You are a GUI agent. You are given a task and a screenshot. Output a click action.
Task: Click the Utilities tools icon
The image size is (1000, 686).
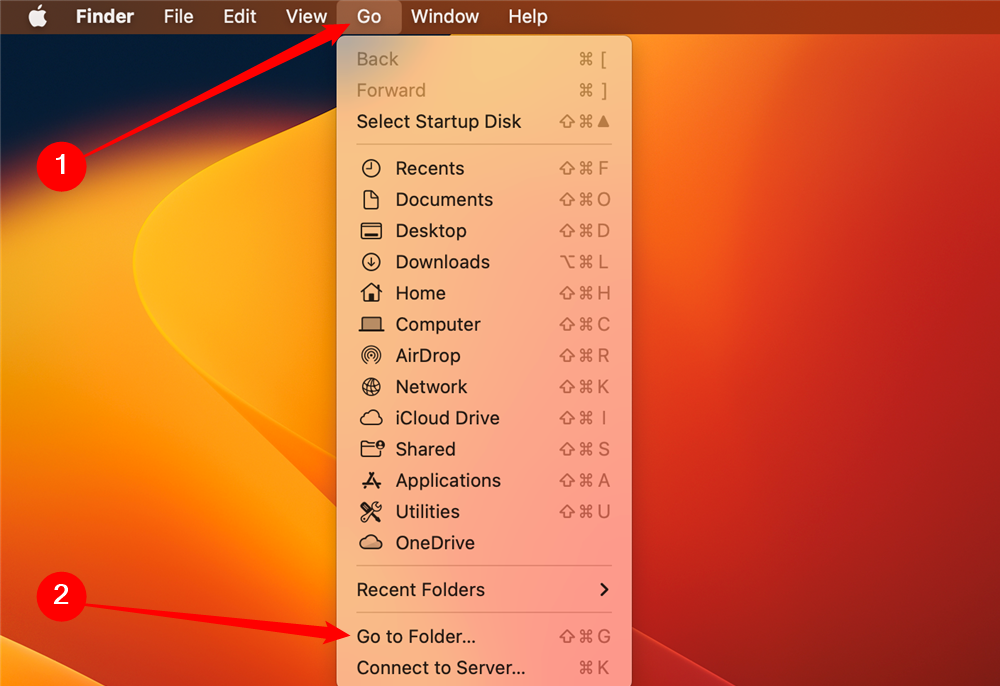(x=371, y=511)
